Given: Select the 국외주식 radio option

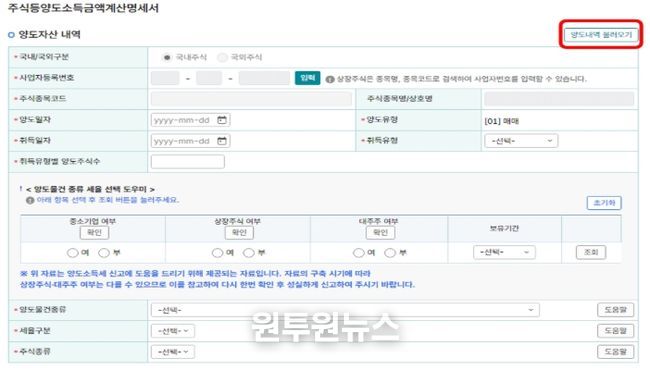Looking at the screenshot, I should click(222, 57).
